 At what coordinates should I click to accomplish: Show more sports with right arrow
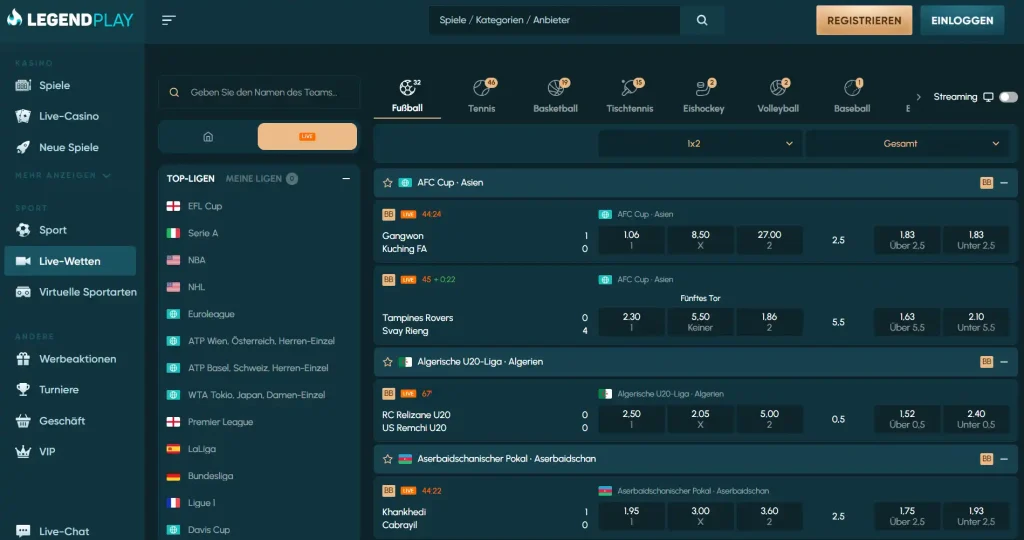[918, 97]
